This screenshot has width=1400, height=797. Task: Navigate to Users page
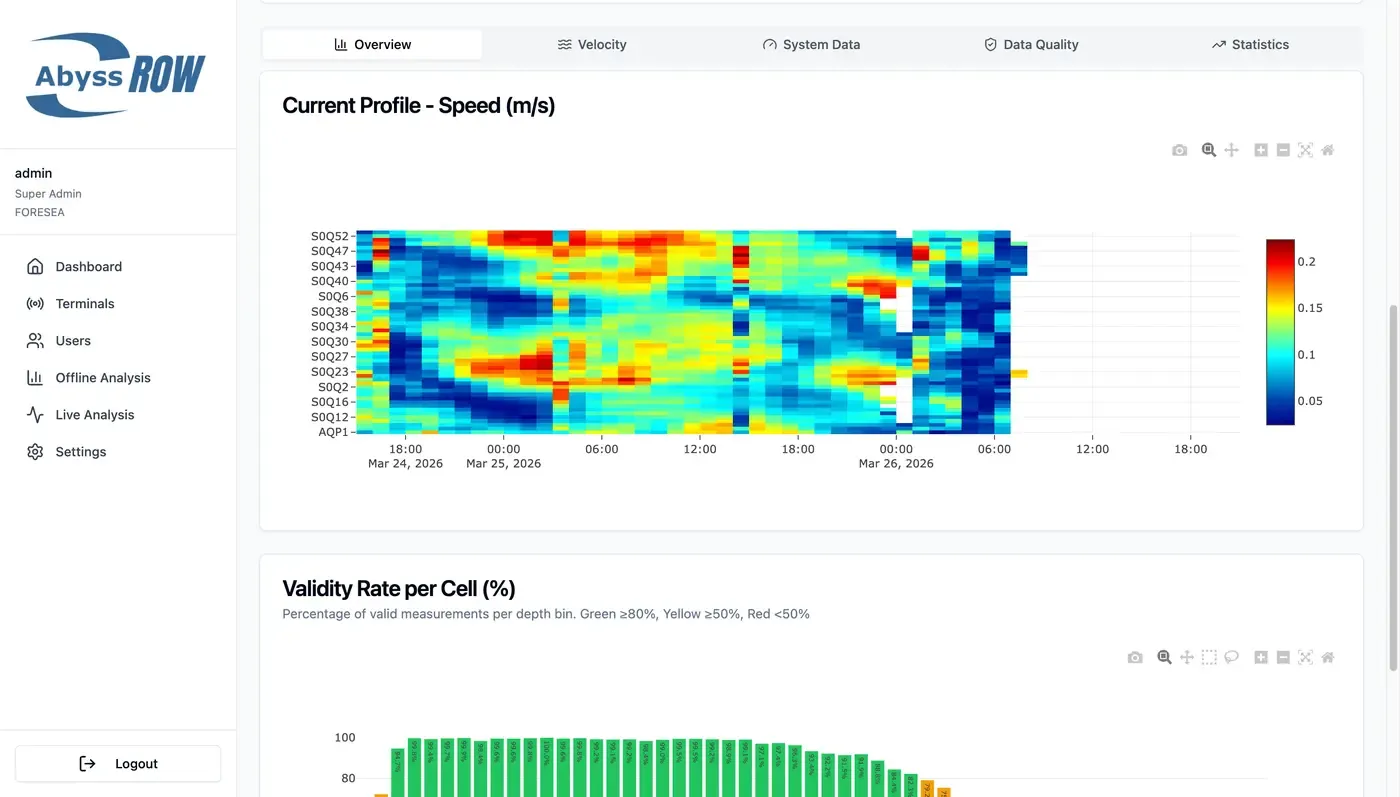pyautogui.click(x=118, y=340)
